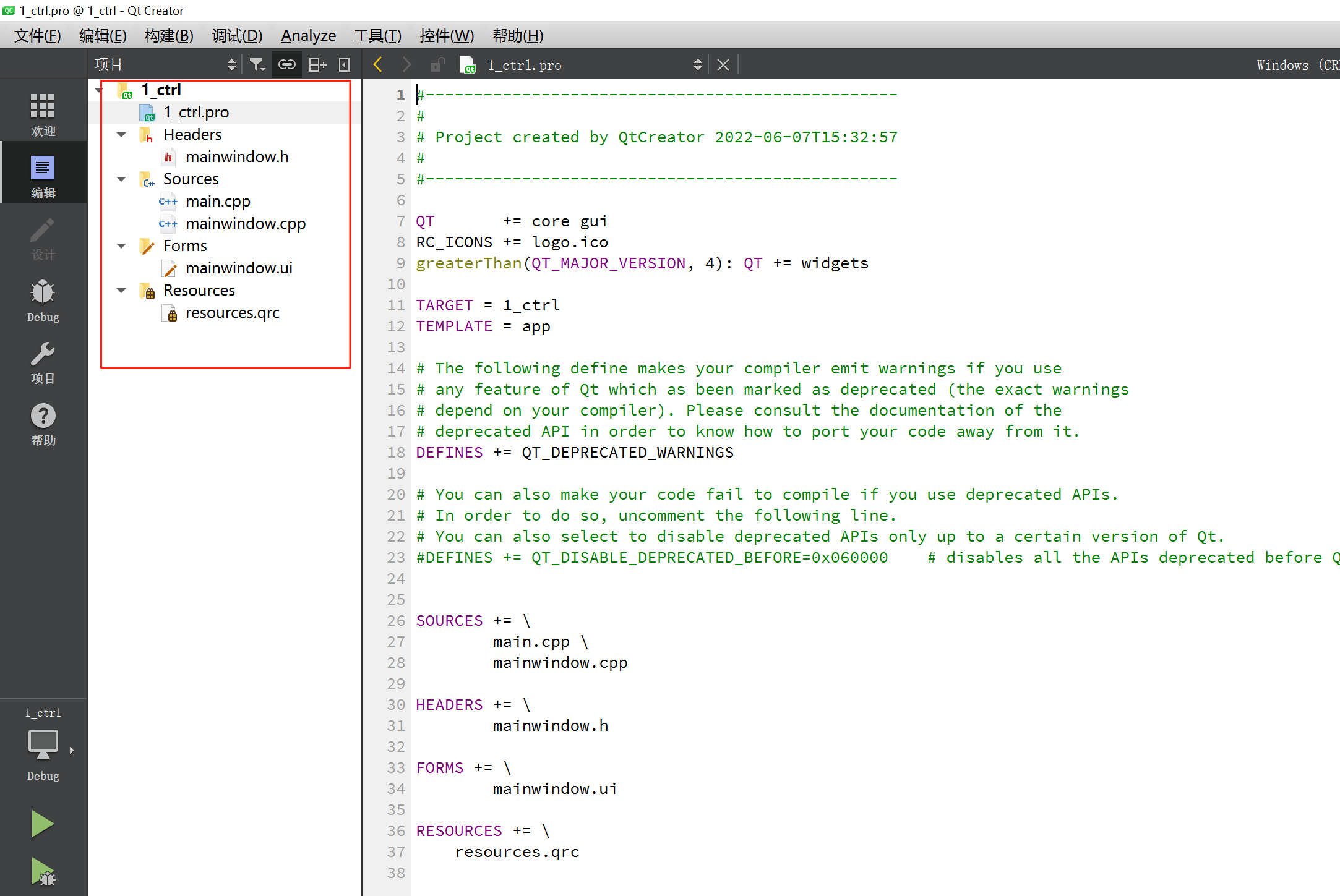Collapse the 1_ctrl project root node
1340x896 pixels.
point(99,90)
